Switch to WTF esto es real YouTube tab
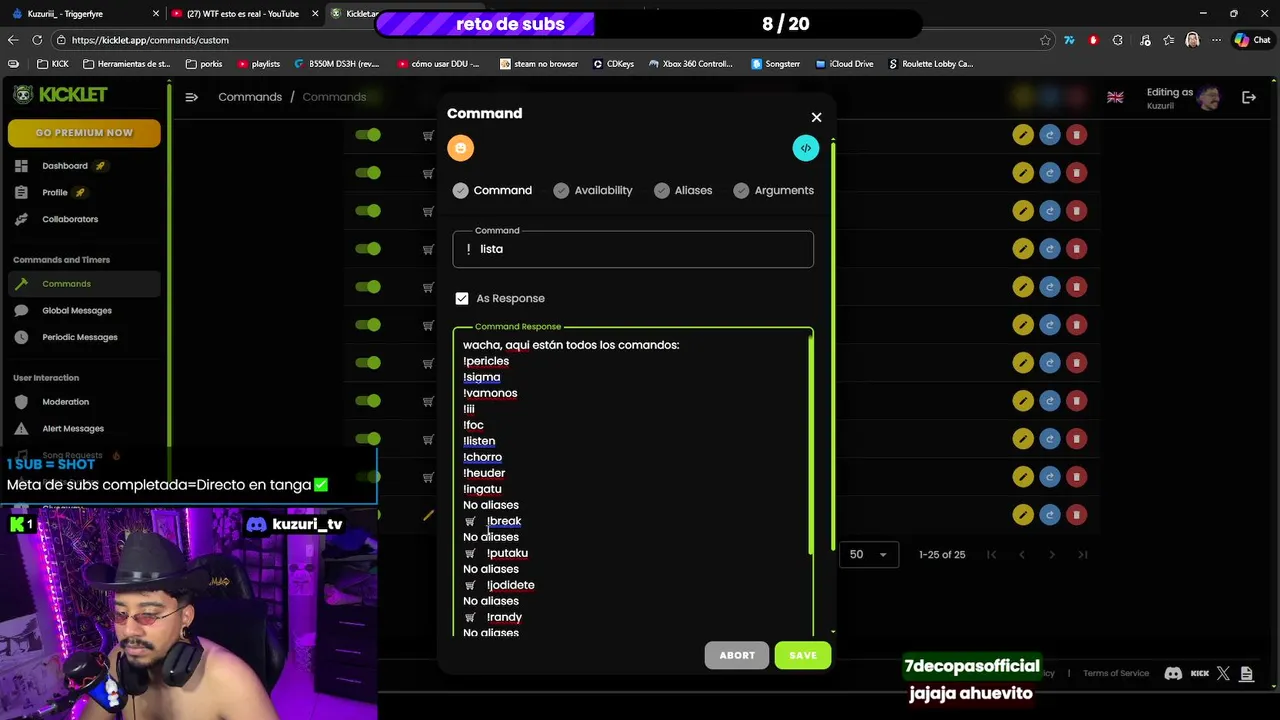The height and width of the screenshot is (720, 1280). [x=242, y=14]
